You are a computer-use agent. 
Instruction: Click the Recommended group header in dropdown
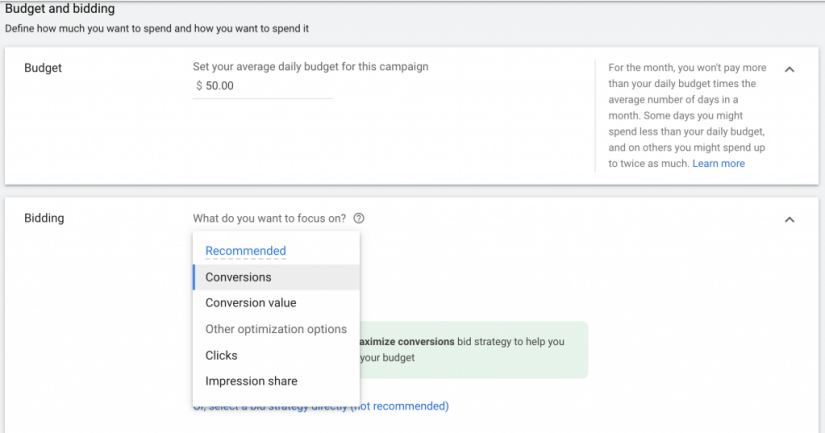click(245, 251)
